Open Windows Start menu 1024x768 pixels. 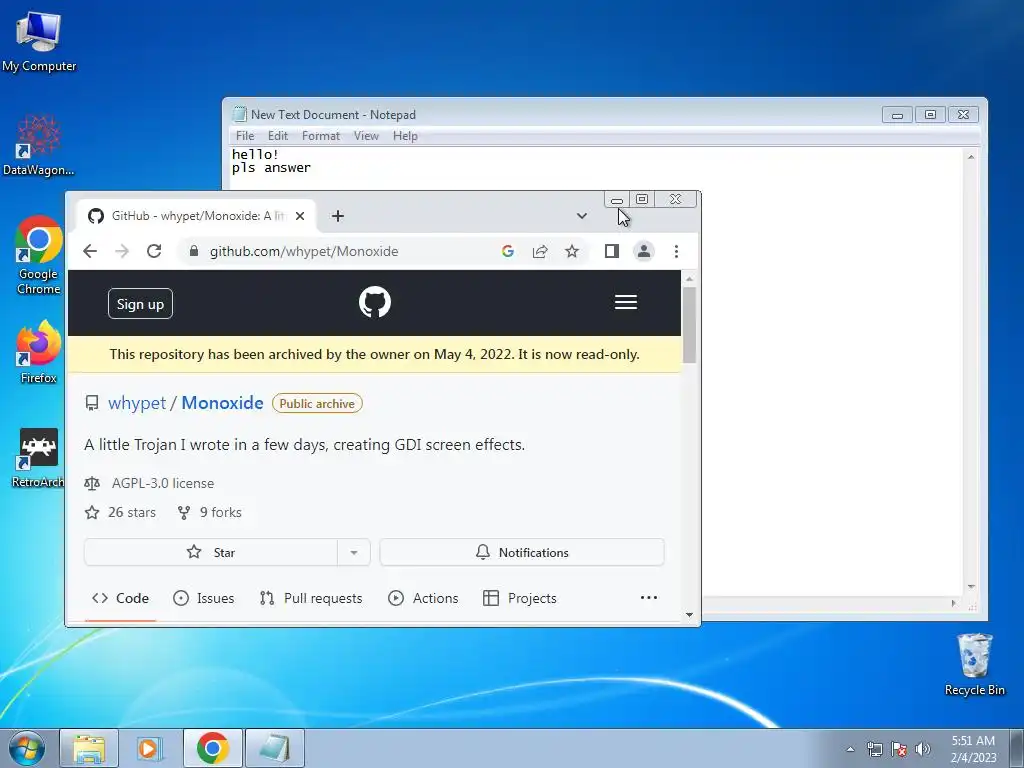[26, 748]
